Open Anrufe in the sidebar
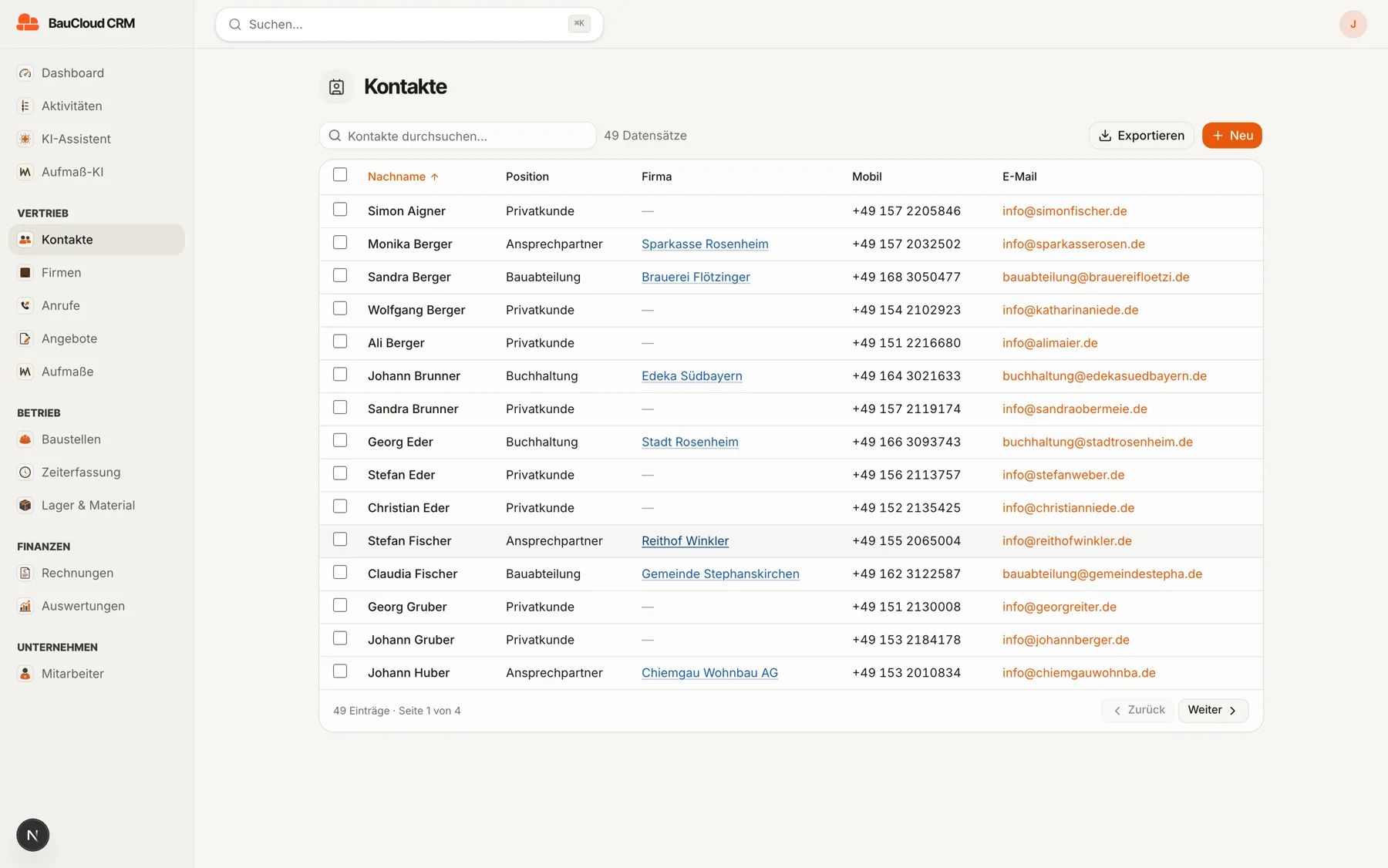1388x868 pixels. coord(96,306)
